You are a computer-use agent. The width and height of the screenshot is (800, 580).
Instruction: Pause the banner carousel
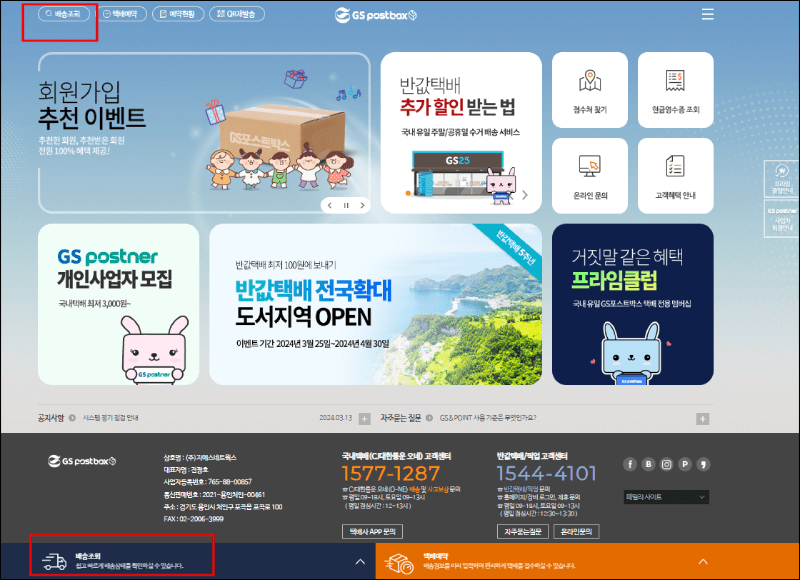pyautogui.click(x=346, y=206)
